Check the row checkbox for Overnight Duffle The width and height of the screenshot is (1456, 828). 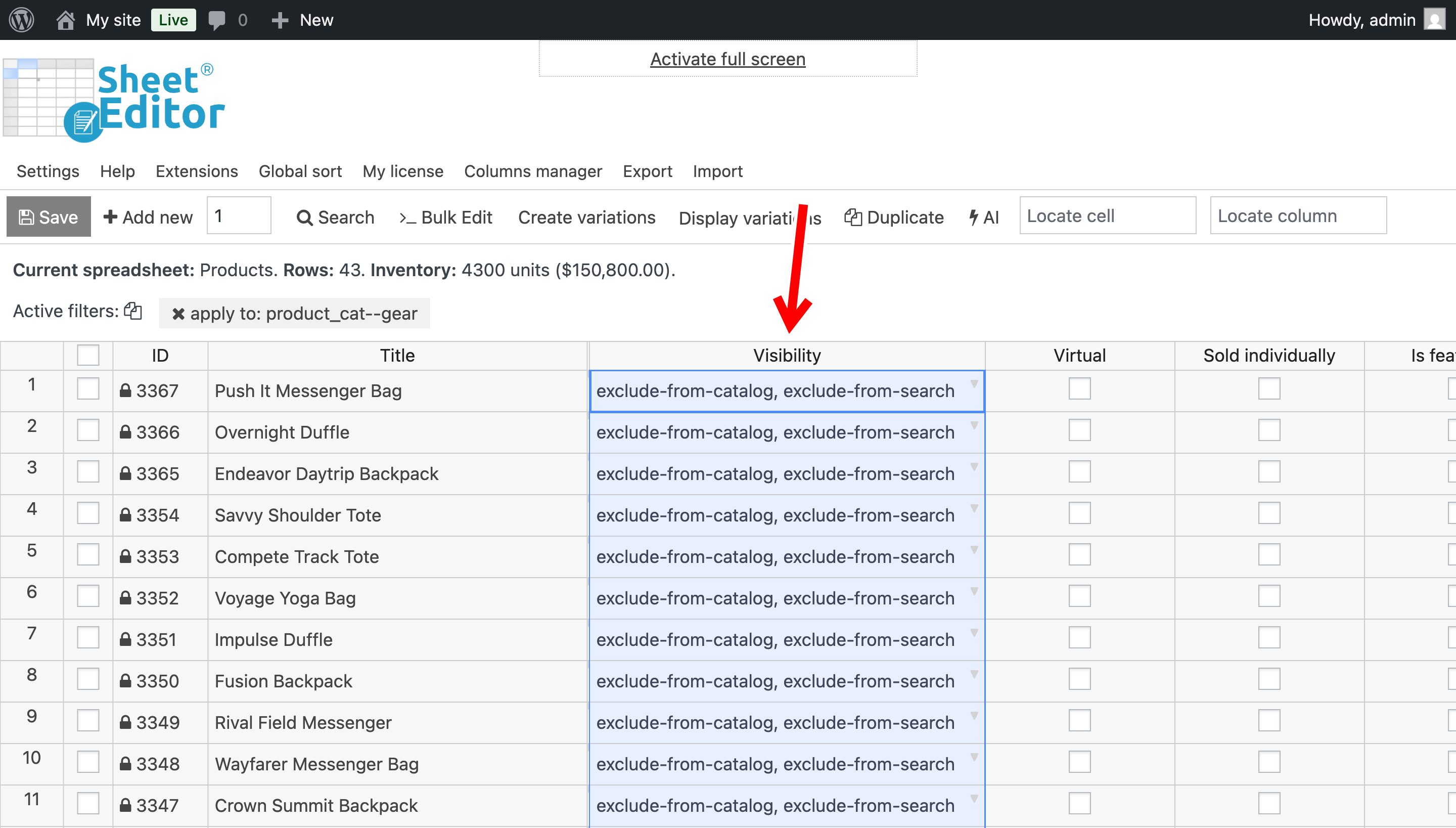point(88,430)
